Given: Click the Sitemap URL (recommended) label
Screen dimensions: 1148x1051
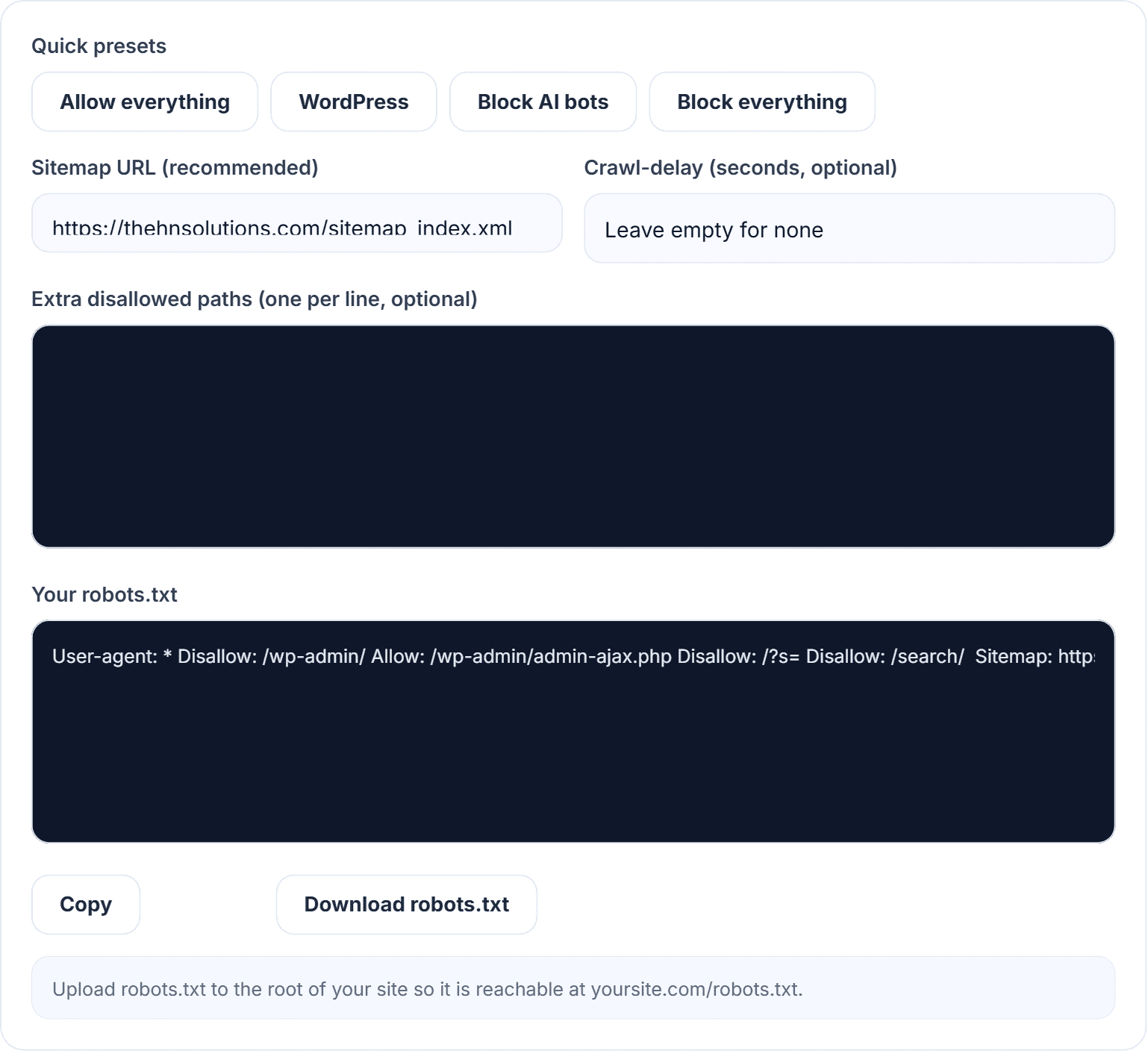Looking at the screenshot, I should (175, 168).
